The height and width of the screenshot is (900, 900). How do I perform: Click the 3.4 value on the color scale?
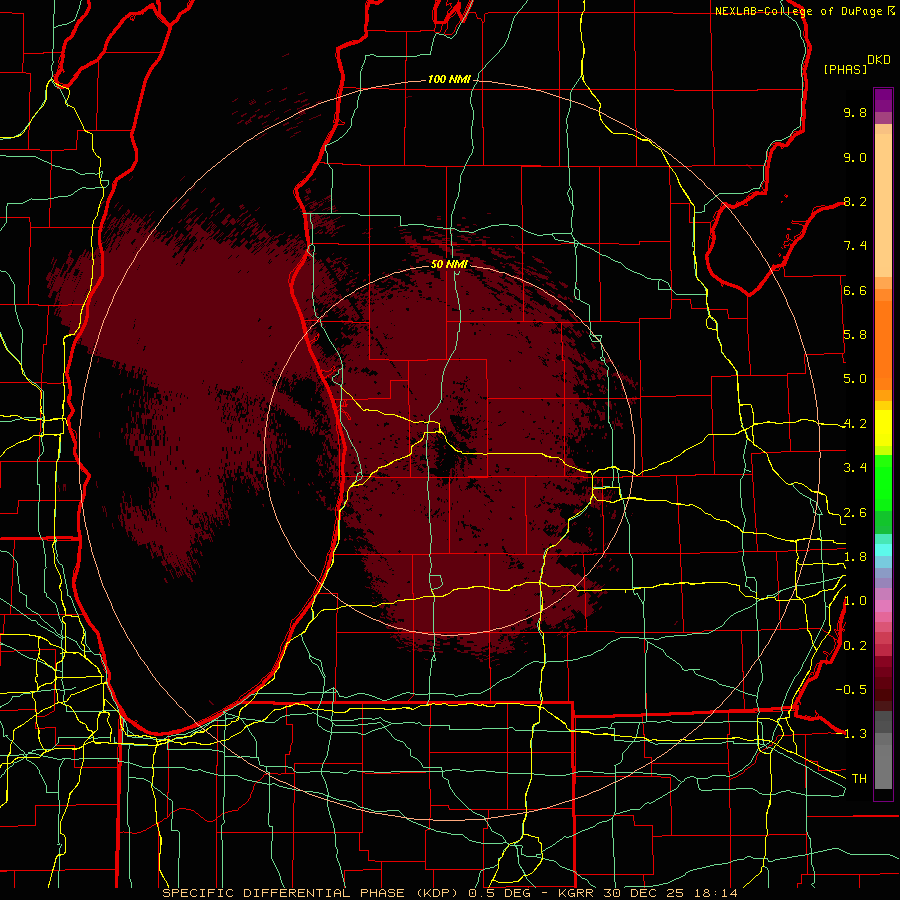(x=855, y=468)
